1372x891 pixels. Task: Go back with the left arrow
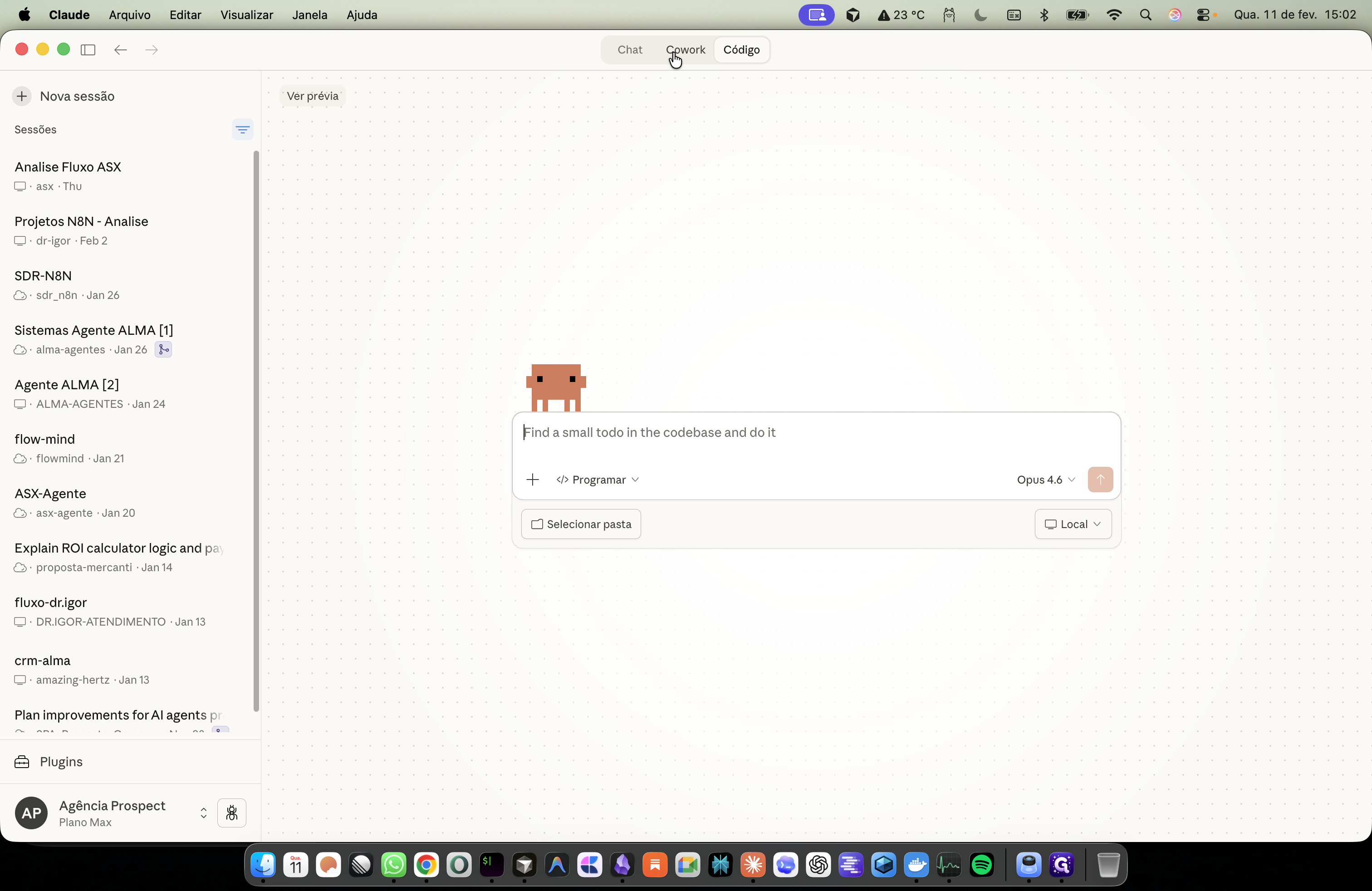click(x=120, y=49)
